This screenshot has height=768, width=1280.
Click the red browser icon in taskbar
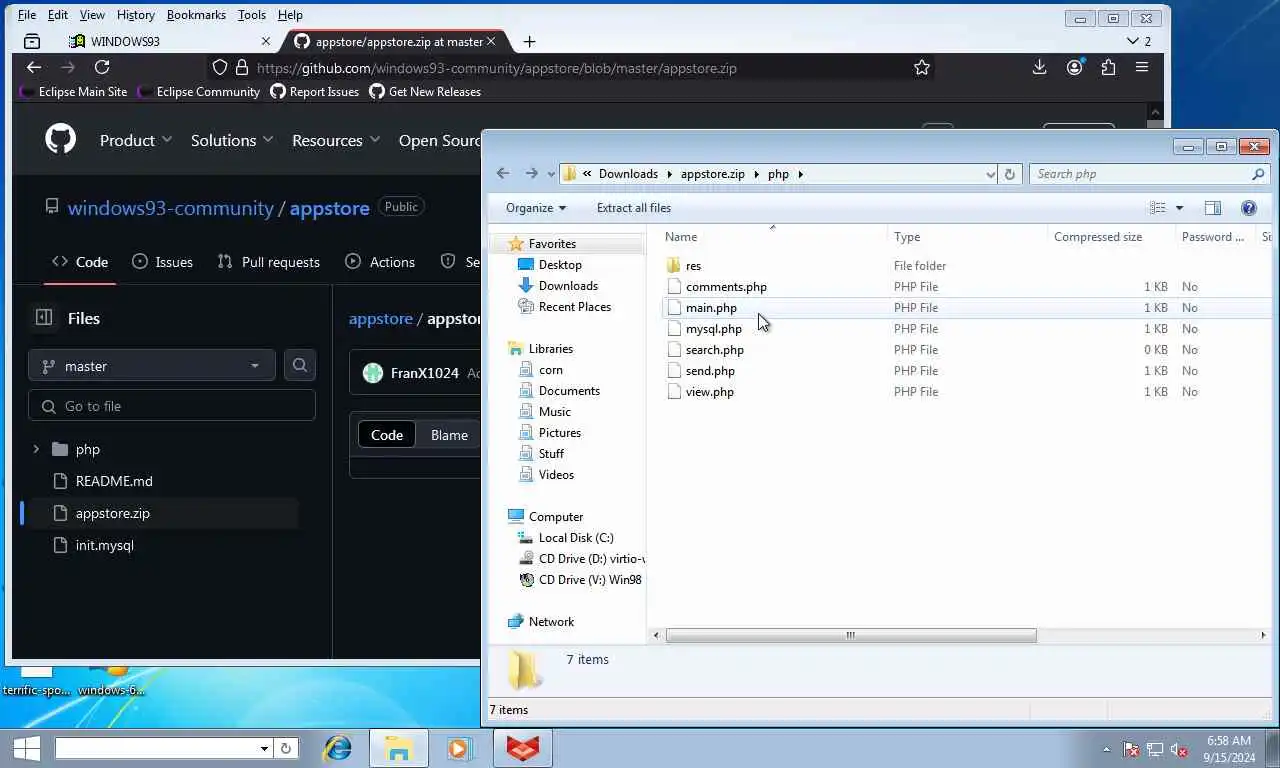(x=522, y=748)
